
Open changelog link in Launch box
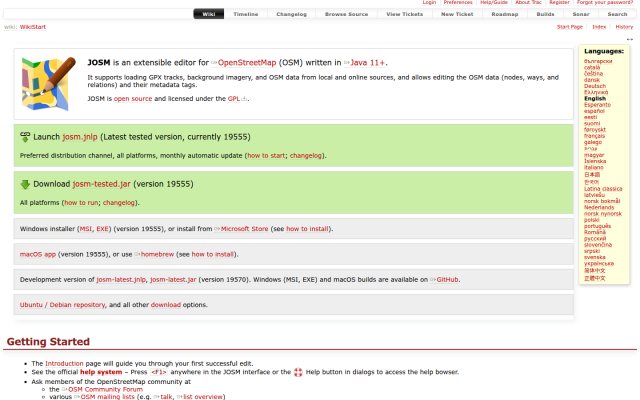pos(306,156)
